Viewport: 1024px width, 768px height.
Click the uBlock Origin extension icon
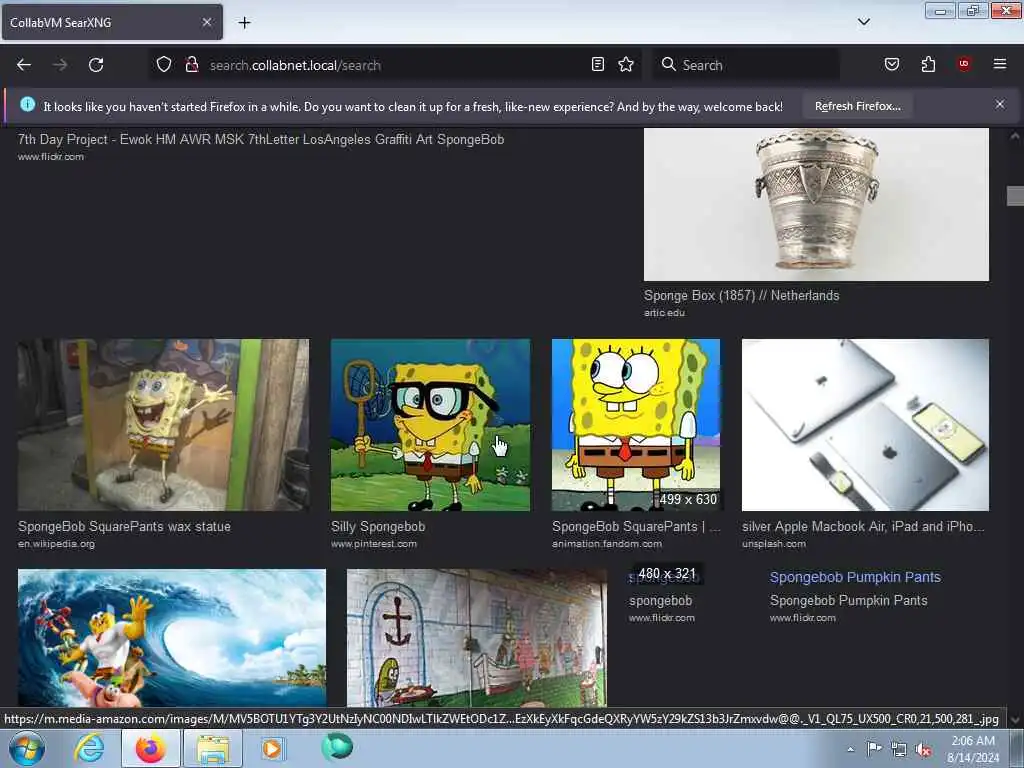point(964,64)
